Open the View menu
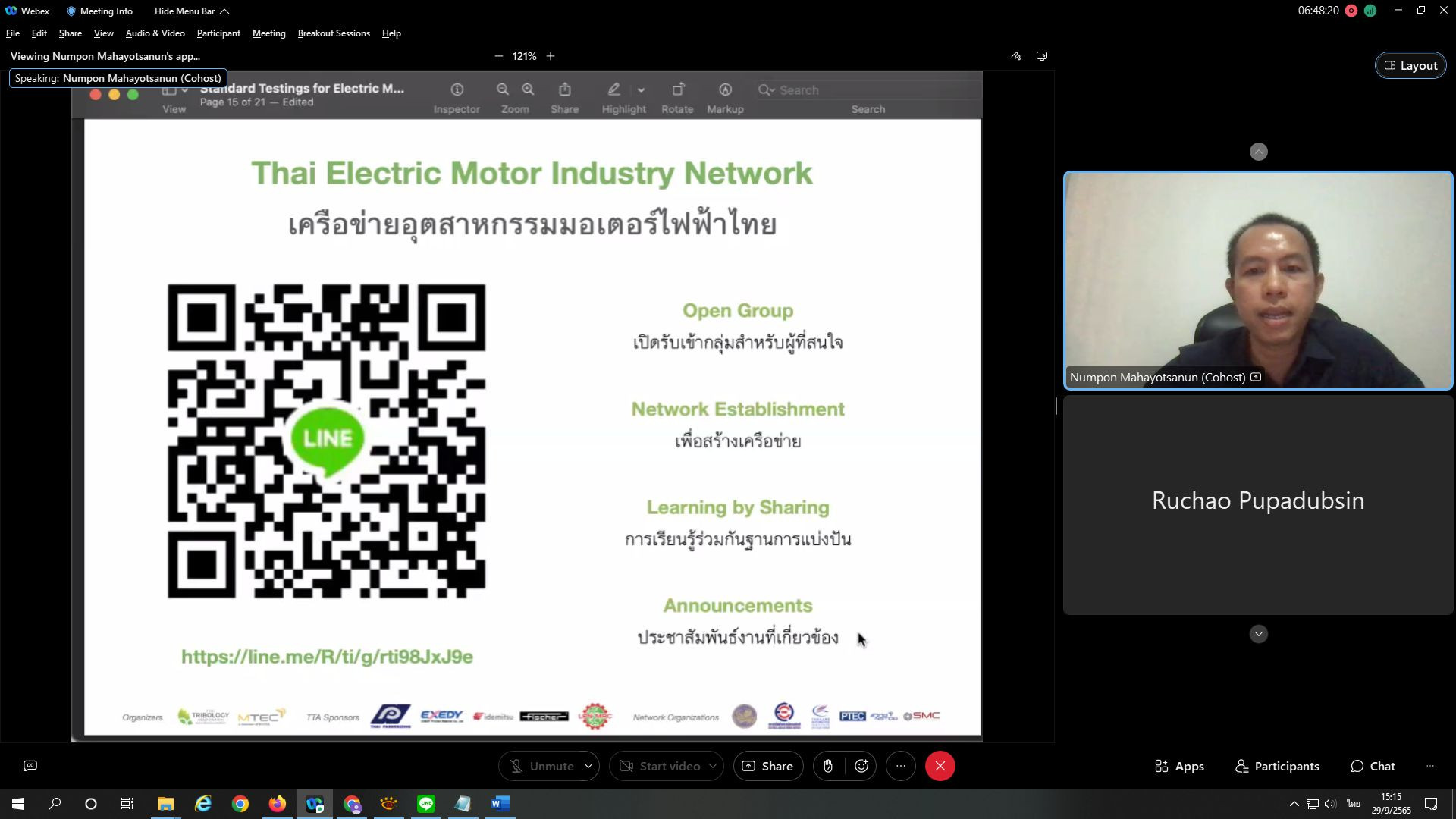This screenshot has height=819, width=1456. tap(104, 33)
